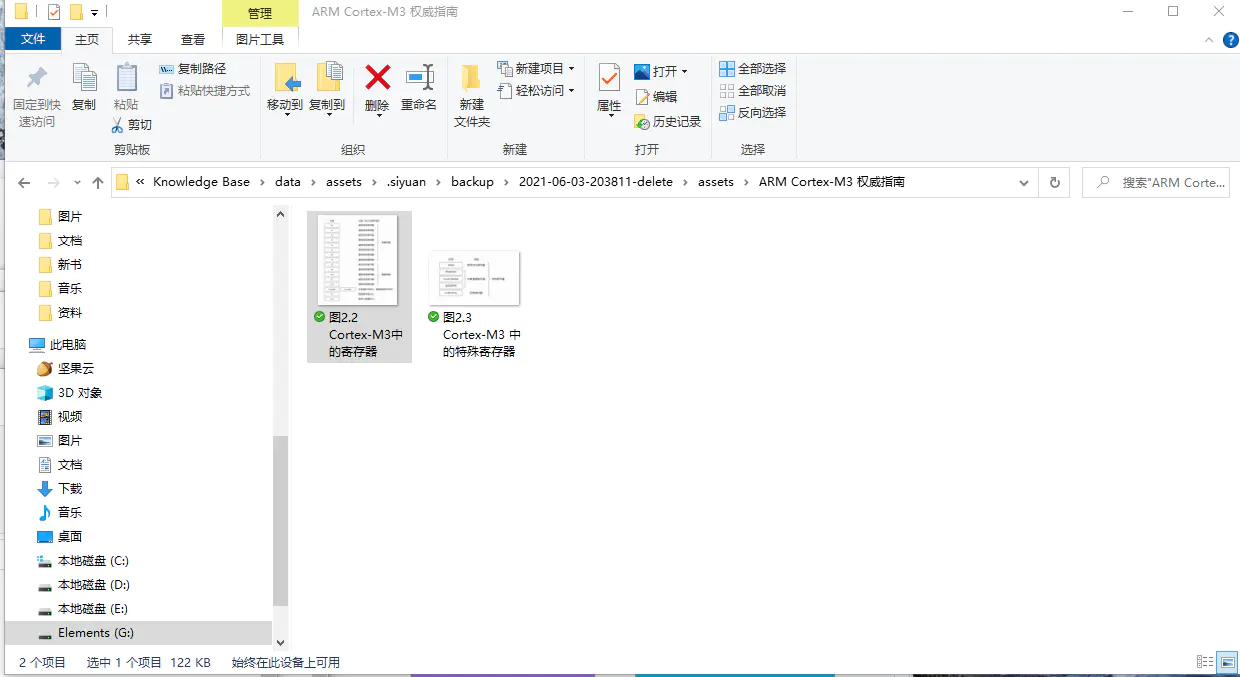Click Select All (全部选择)
This screenshot has width=1240, height=677.
[x=753, y=69]
